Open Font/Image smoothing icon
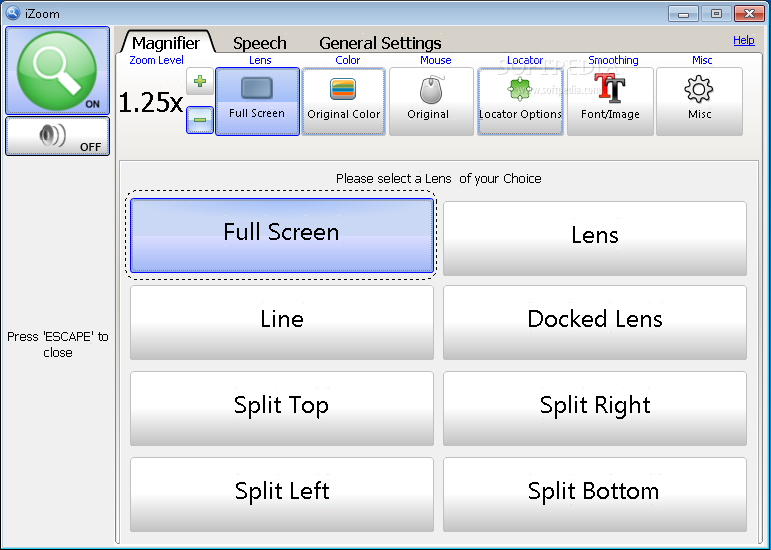This screenshot has width=771, height=550. pyautogui.click(x=610, y=101)
